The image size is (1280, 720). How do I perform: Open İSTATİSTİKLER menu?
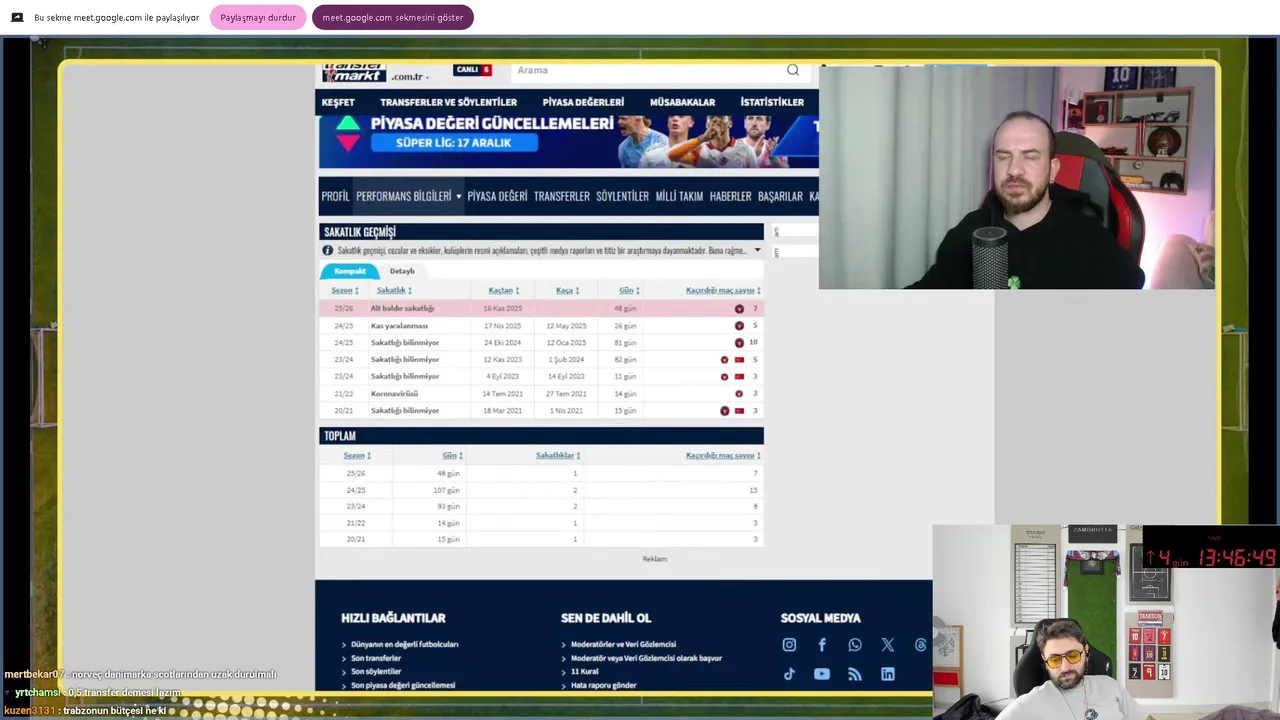772,102
